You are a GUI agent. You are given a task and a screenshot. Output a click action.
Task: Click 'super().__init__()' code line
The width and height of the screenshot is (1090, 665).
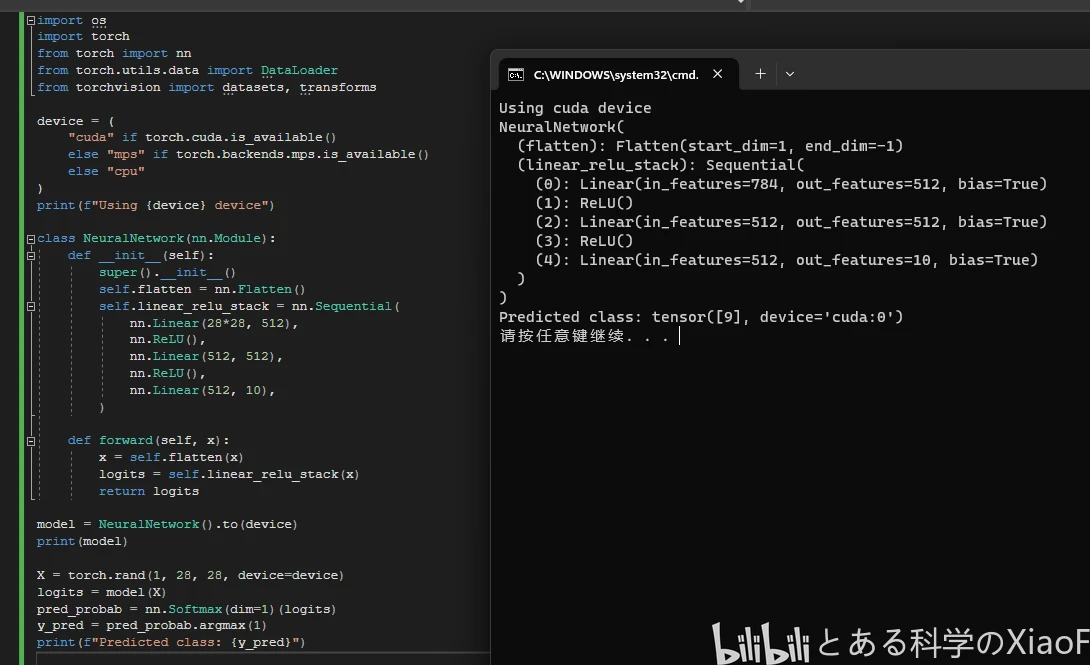(x=168, y=272)
